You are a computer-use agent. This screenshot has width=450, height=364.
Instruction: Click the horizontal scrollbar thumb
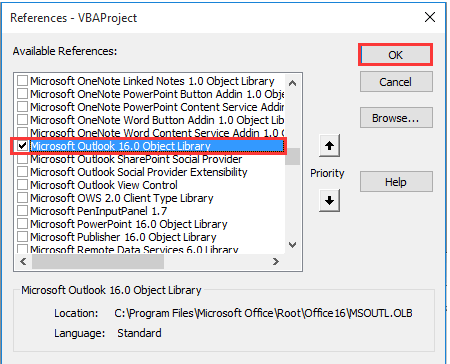(x=98, y=262)
